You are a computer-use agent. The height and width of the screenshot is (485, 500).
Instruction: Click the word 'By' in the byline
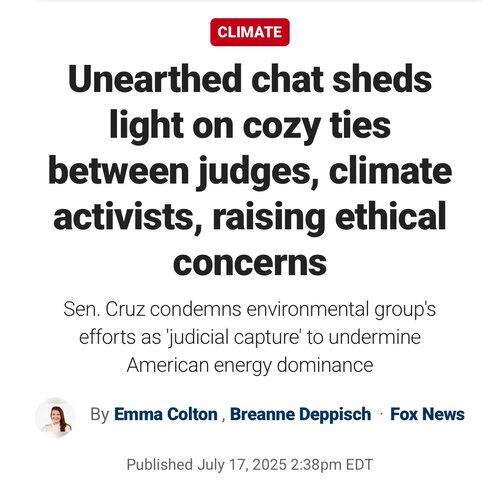pyautogui.click(x=99, y=415)
